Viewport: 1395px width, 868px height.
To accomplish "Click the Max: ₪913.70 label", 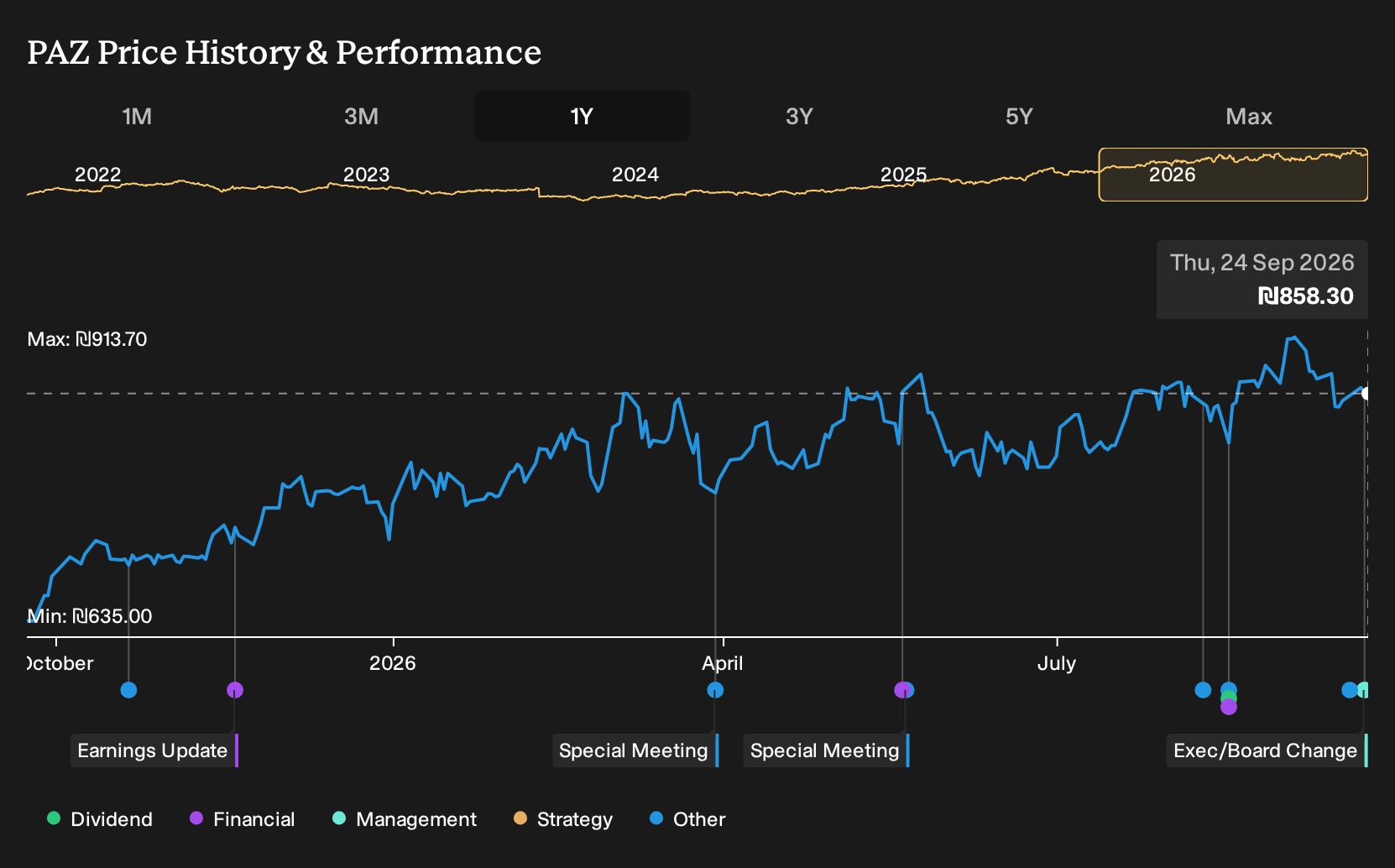I will click(x=87, y=339).
